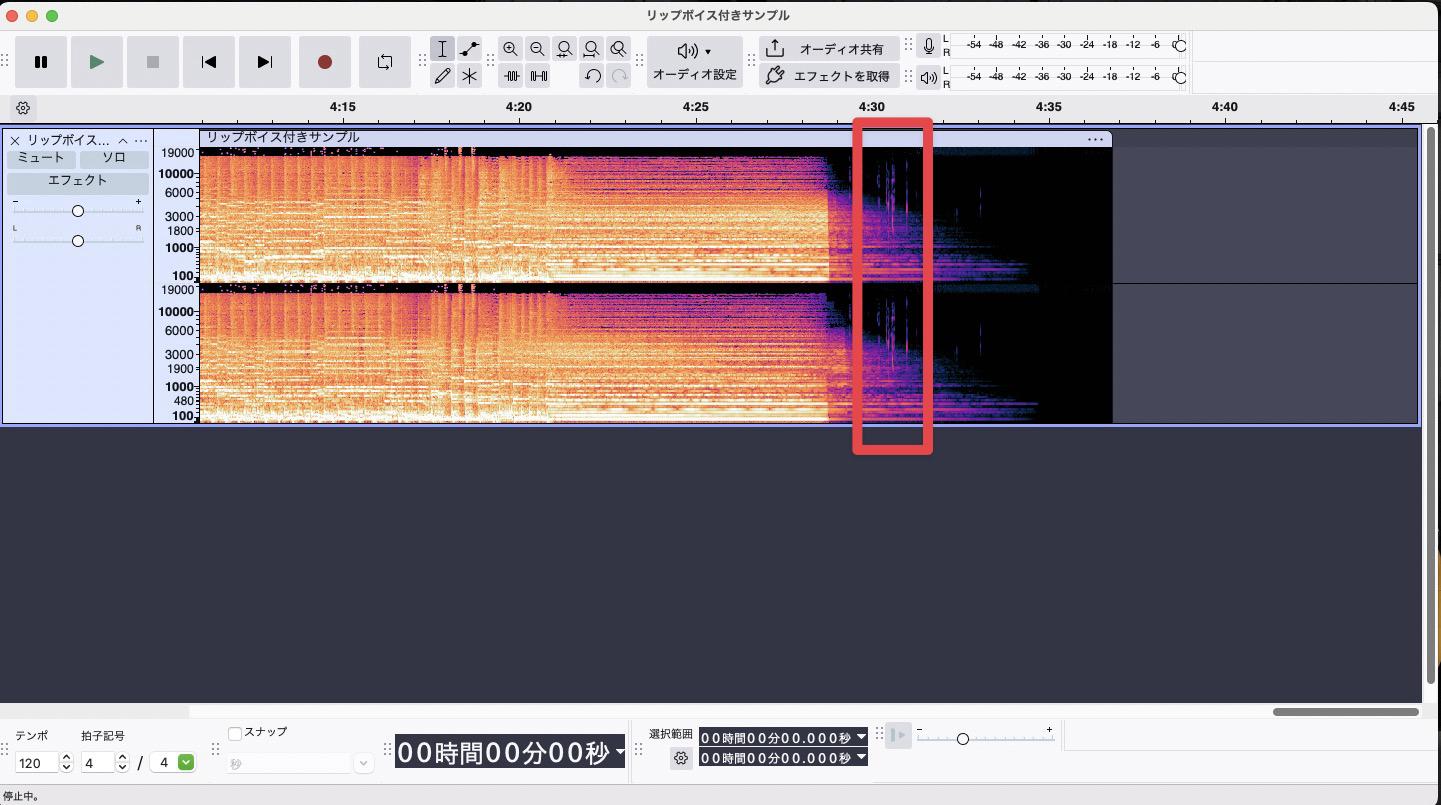
Task: Open the clip's three-dot menu
Action: pyautogui.click(x=1095, y=139)
